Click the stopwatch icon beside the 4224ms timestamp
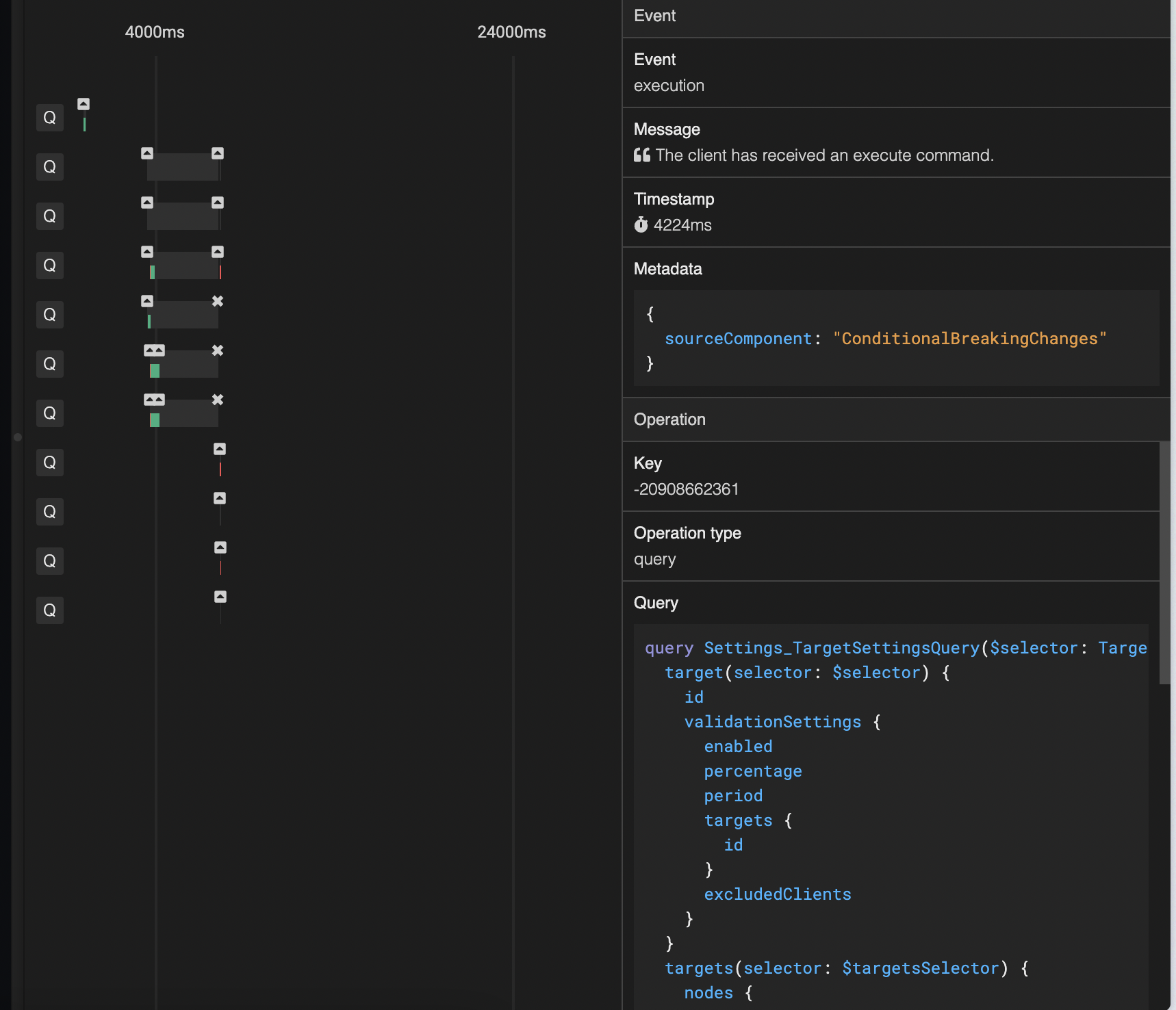The height and width of the screenshot is (1010, 1176). [x=641, y=224]
